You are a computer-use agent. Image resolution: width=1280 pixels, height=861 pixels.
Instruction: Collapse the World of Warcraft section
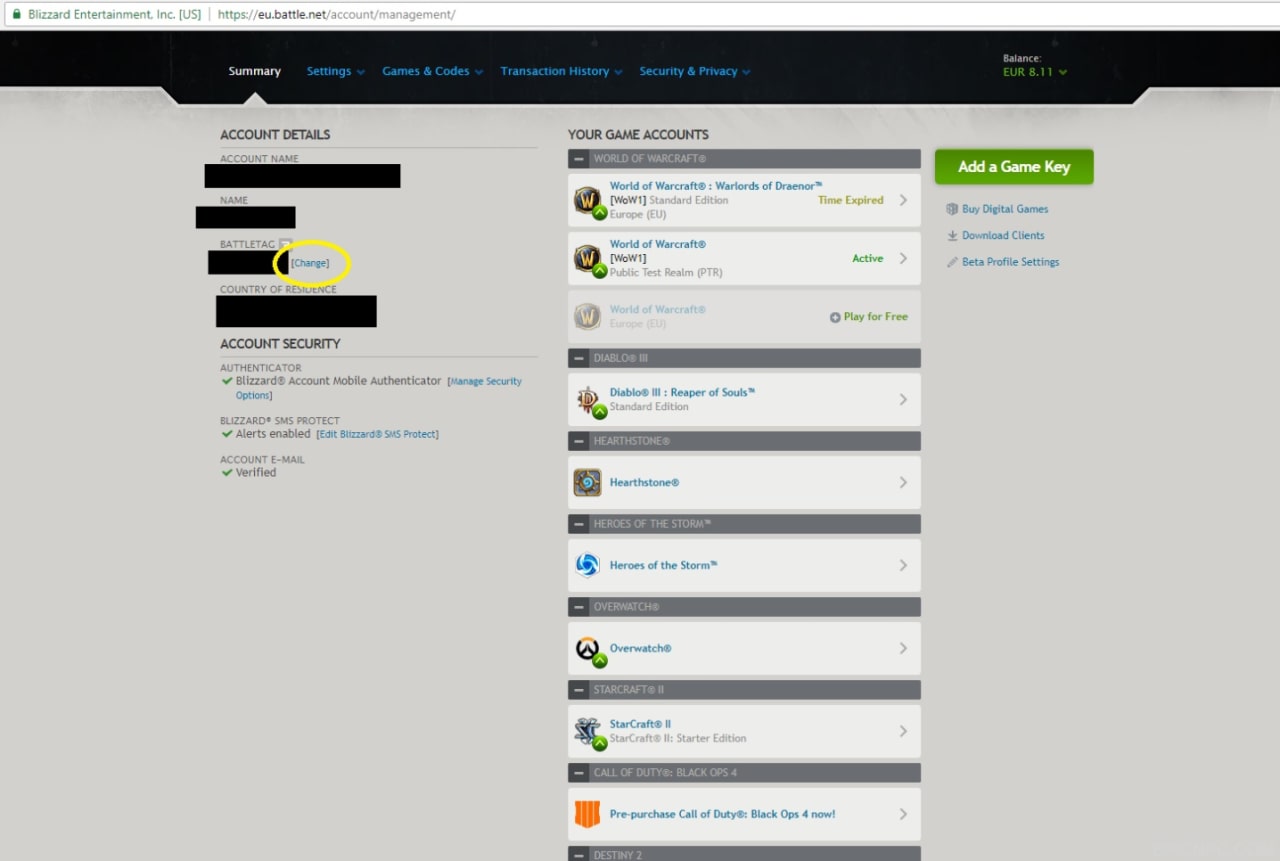pyautogui.click(x=579, y=159)
